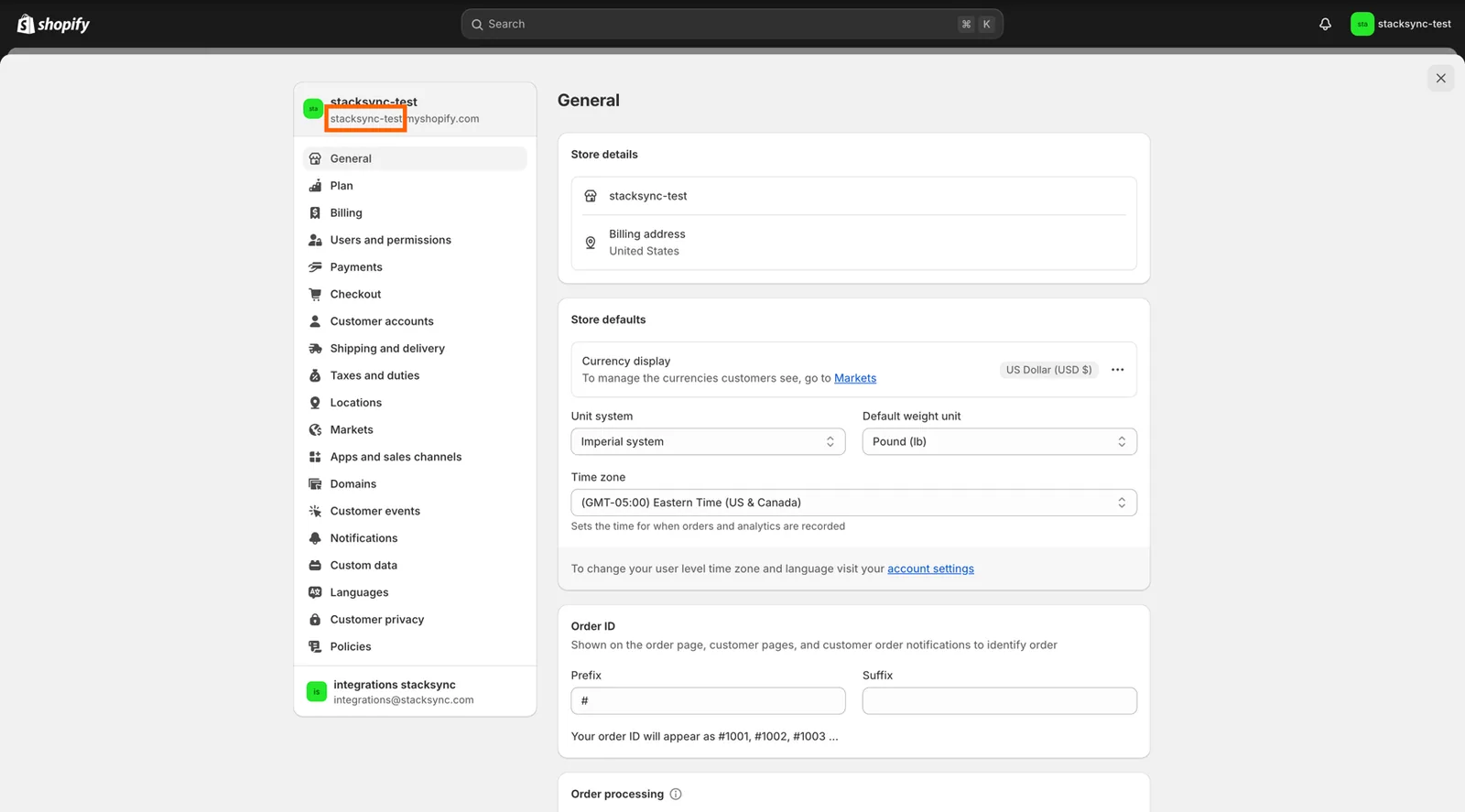Click the integrations stacksync user profile
The width and height of the screenshot is (1465, 812).
415,692
